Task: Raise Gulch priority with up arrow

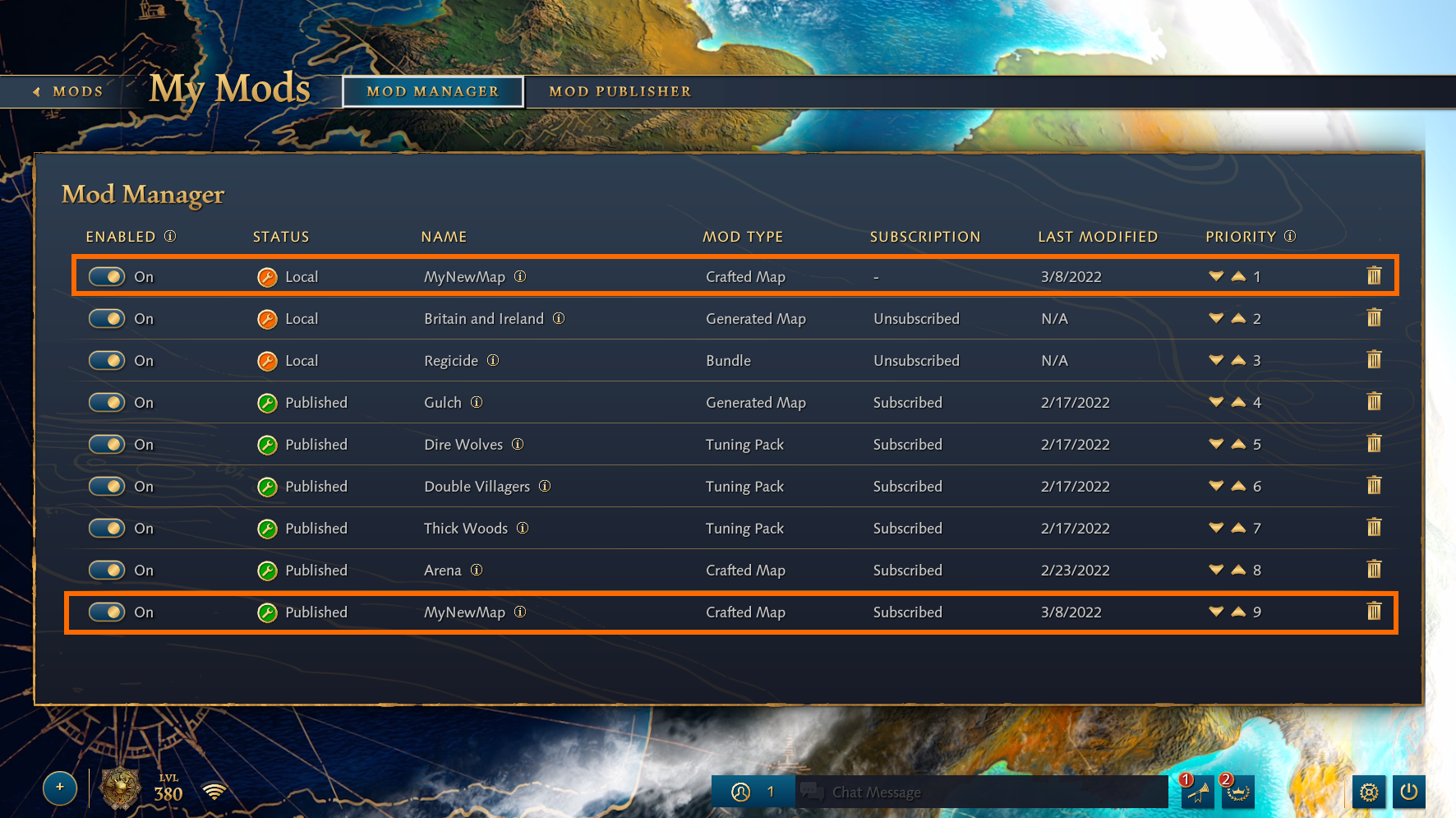Action: pos(1238,402)
